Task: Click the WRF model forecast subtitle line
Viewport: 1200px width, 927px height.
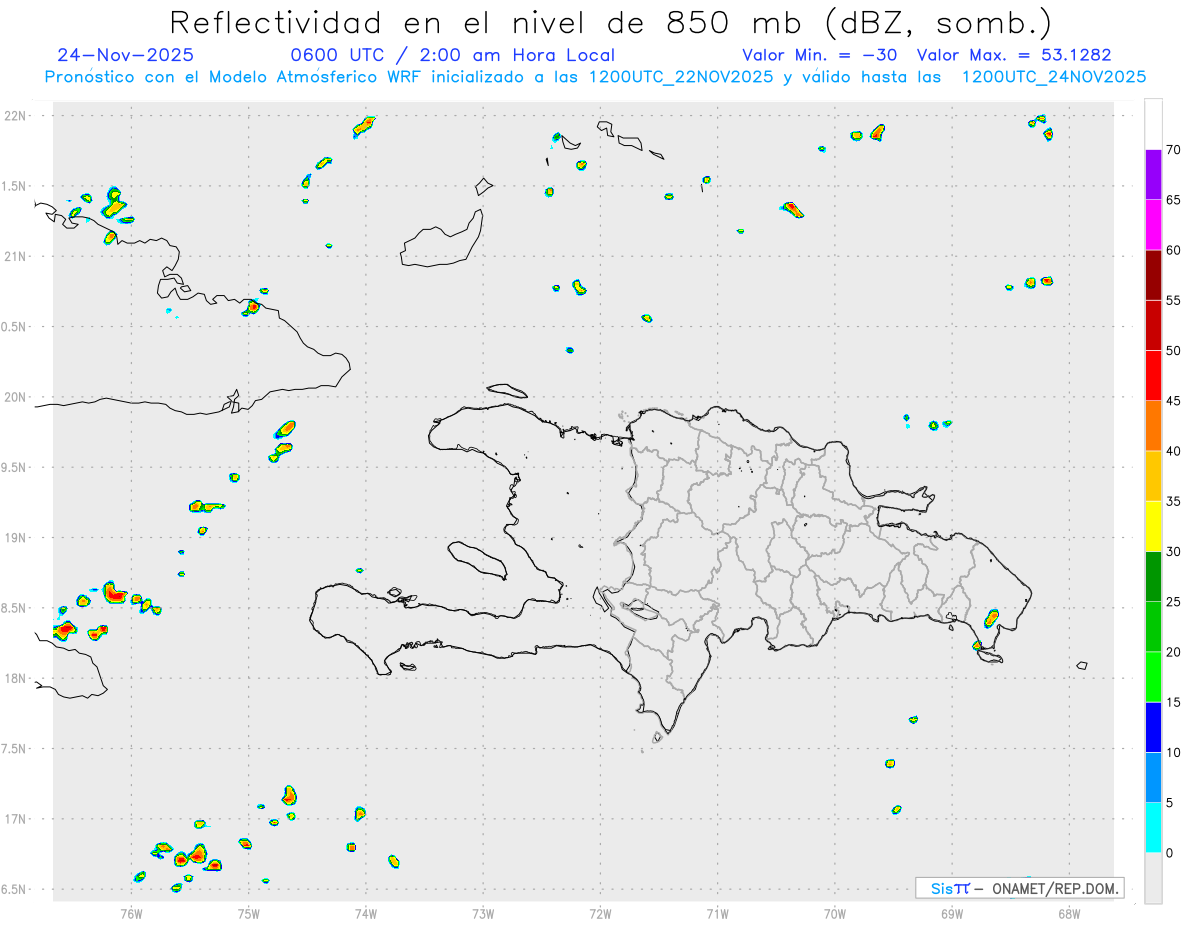Action: 595,77
